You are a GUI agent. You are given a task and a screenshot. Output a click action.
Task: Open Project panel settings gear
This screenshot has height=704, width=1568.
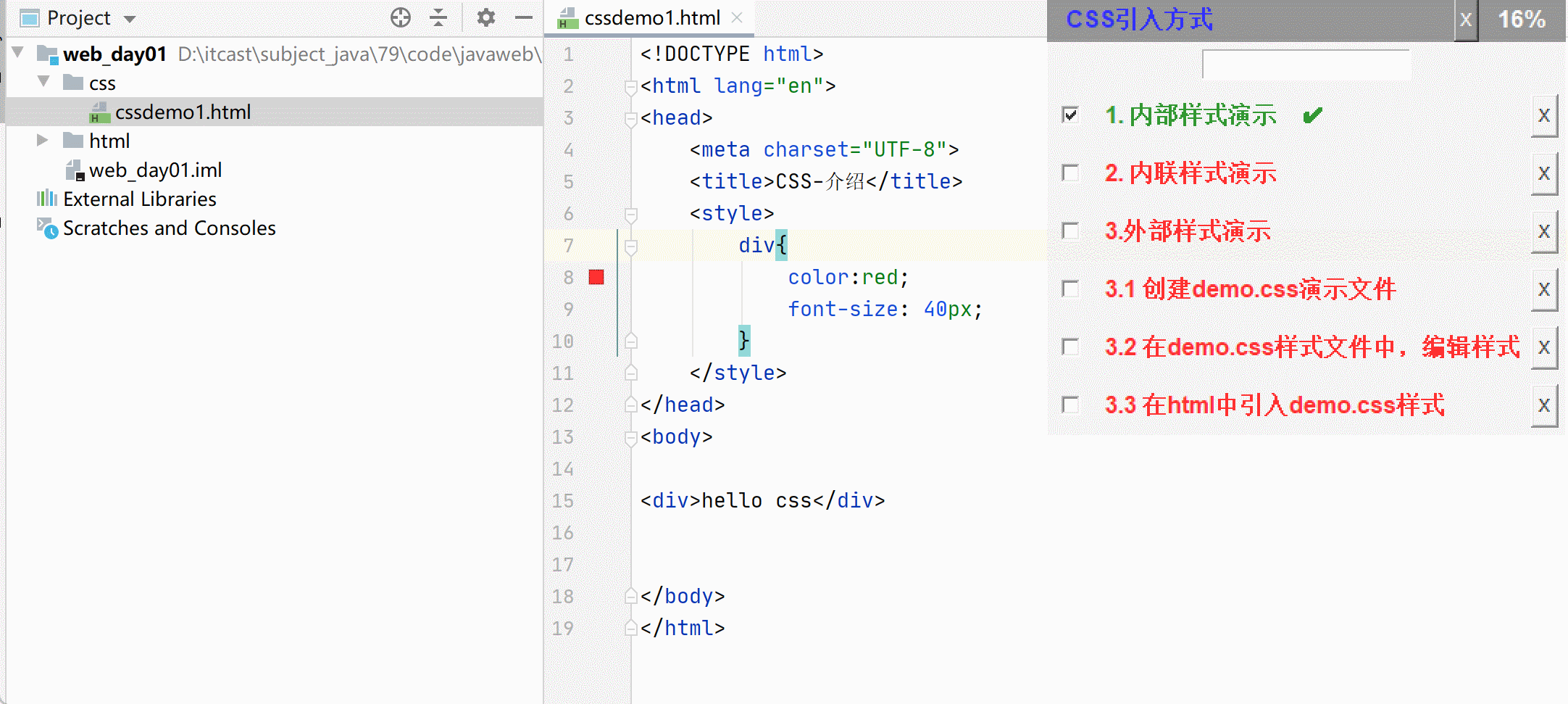click(x=486, y=17)
